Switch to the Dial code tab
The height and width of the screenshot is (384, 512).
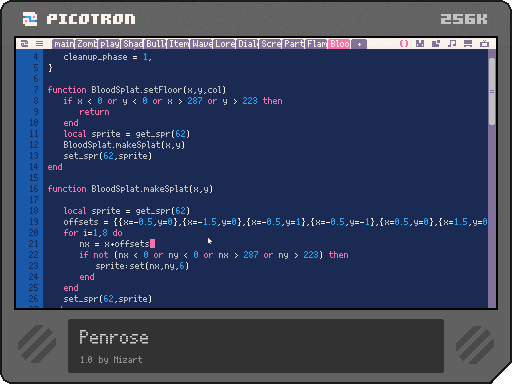point(248,44)
